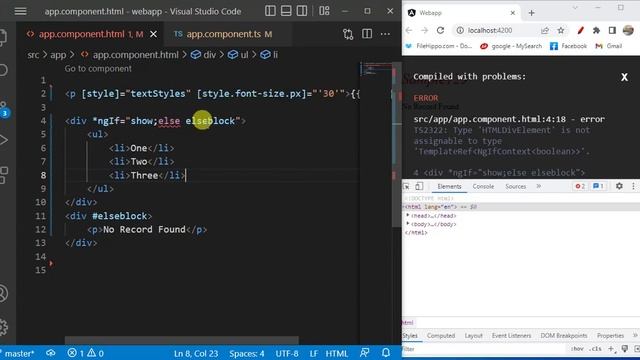Click feedback icon in status bar
Image resolution: width=640 pixels, height=360 pixels.
click(x=365, y=353)
